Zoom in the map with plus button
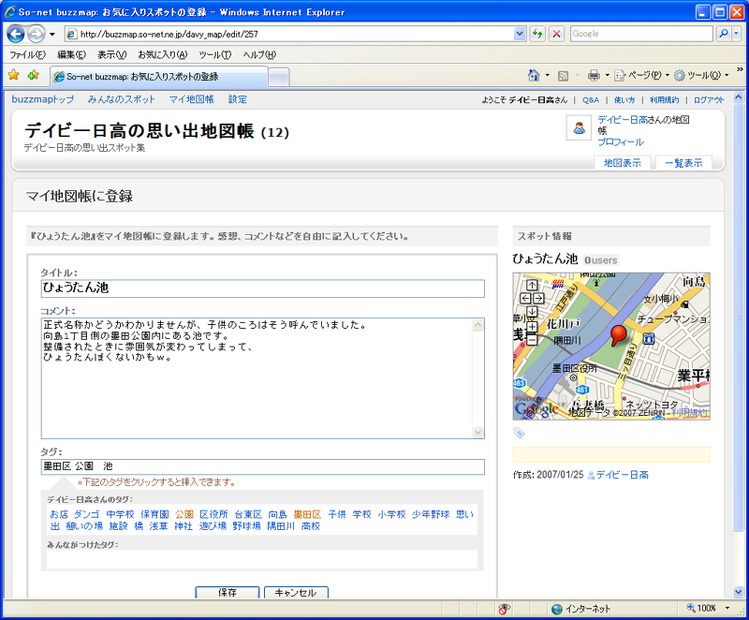749x620 pixels. (532, 327)
